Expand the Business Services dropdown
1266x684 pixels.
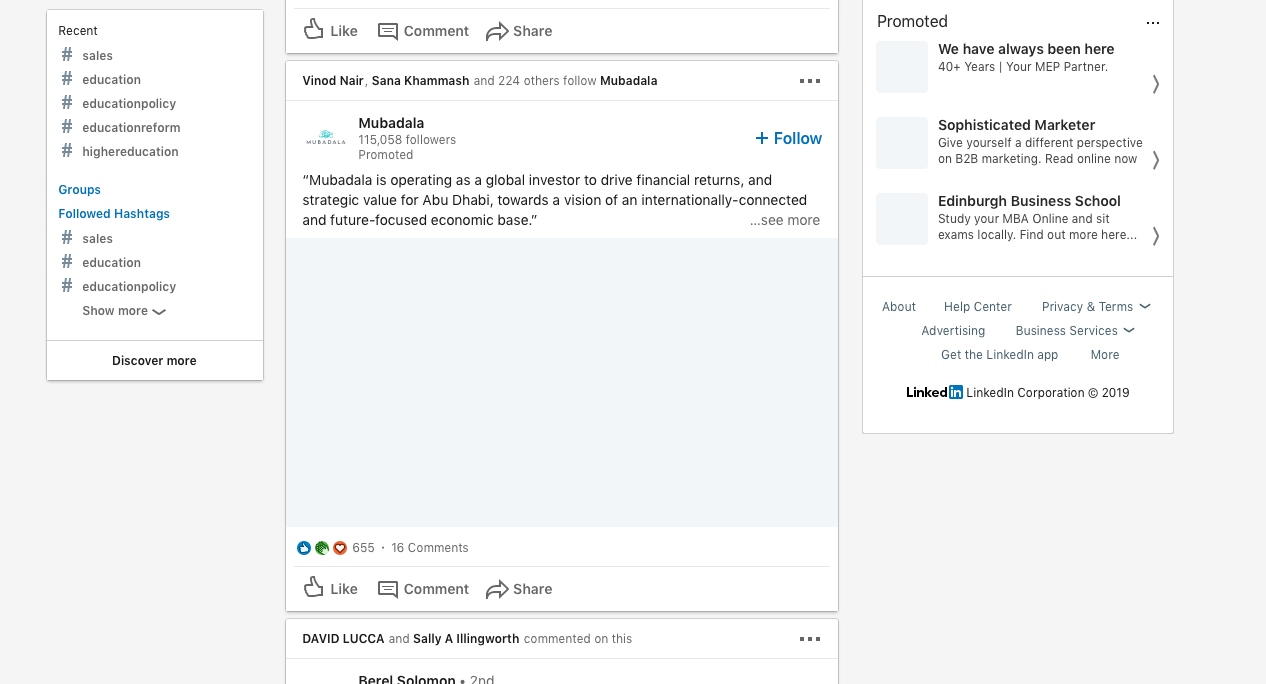(1075, 331)
